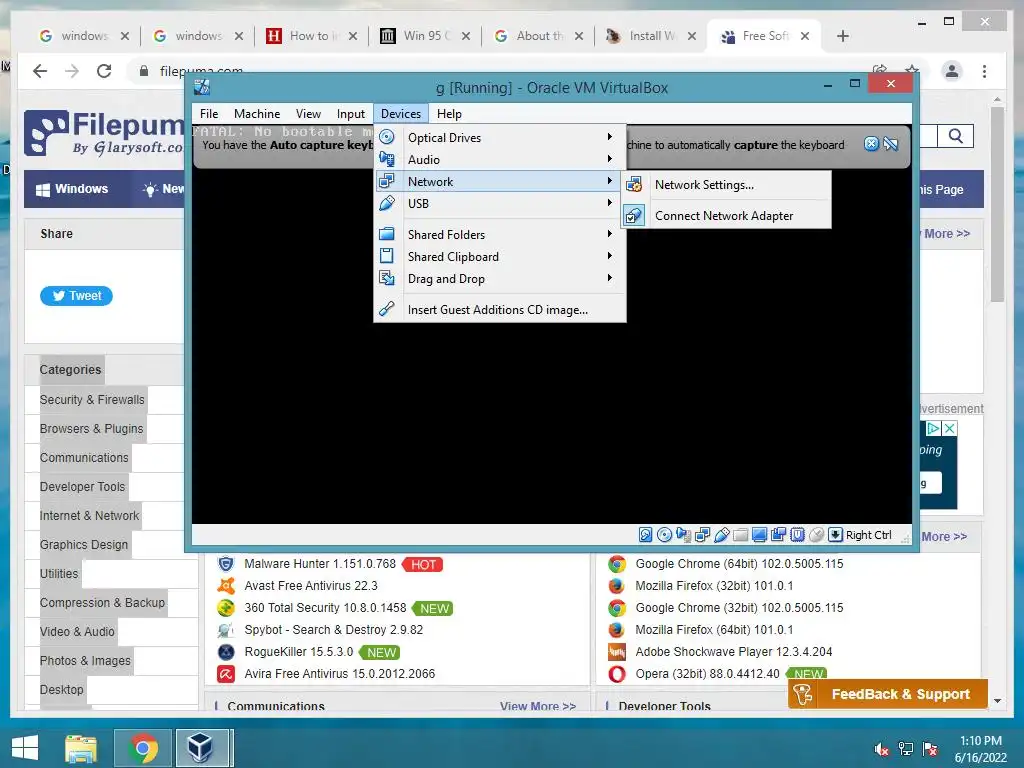
Task: Click the VirtualBox icon in the taskbar
Action: (200, 748)
